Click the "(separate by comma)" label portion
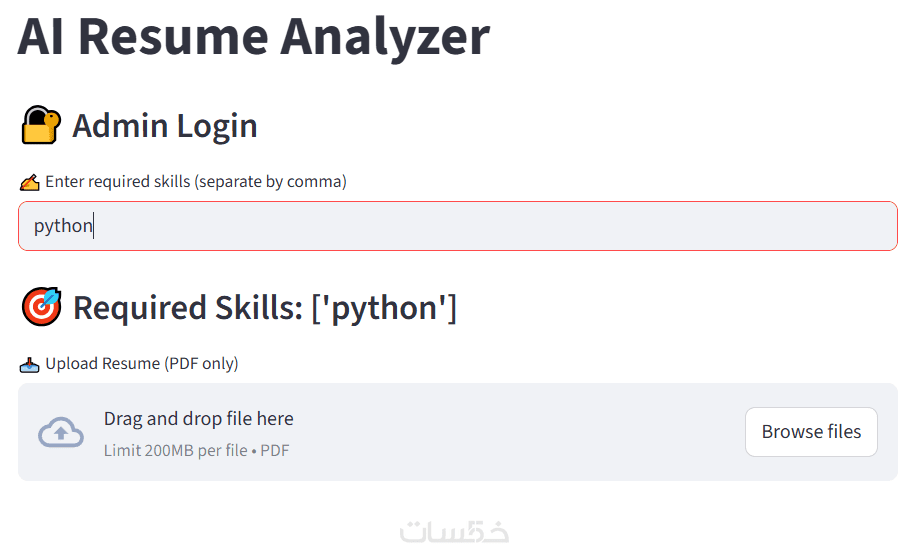Image resolution: width=910 pixels, height=554 pixels. [x=270, y=182]
